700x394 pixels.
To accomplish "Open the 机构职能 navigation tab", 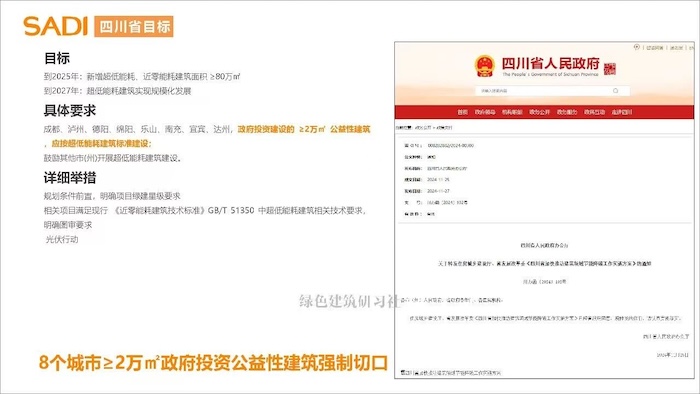I will point(512,112).
